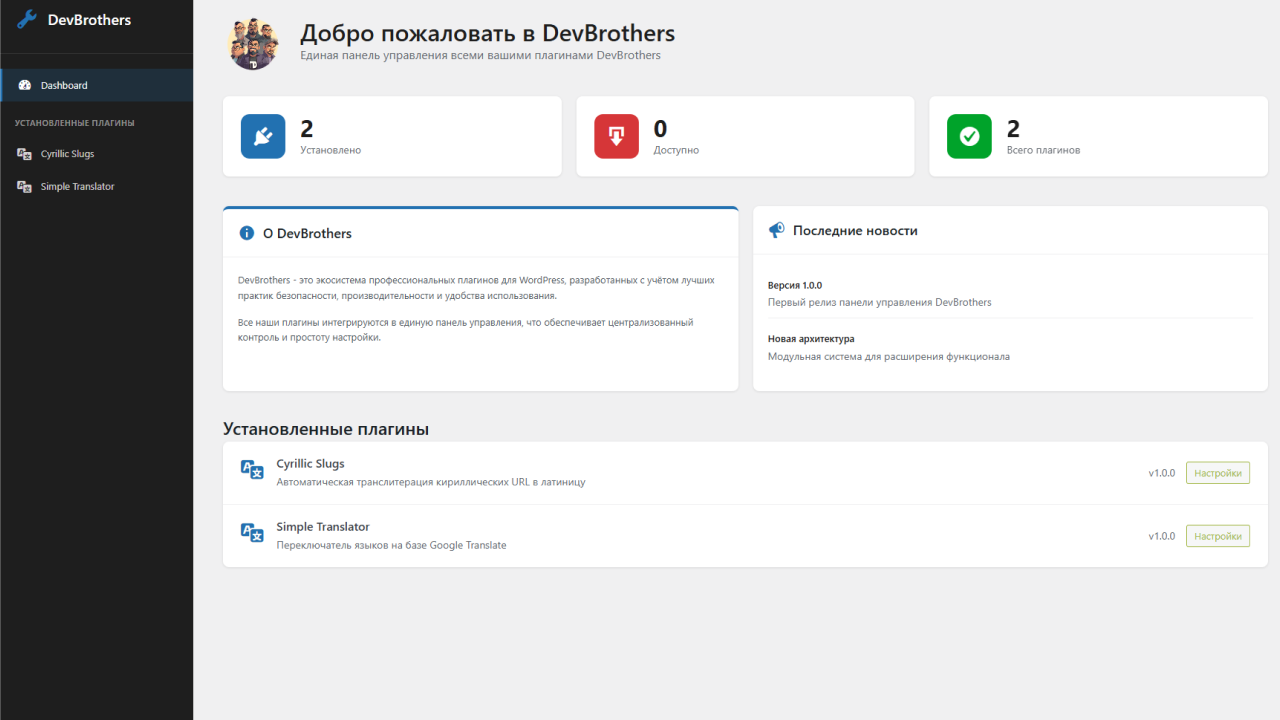Click the megaphone icon beside Последние новости
This screenshot has width=1280, height=720.
[x=776, y=230]
